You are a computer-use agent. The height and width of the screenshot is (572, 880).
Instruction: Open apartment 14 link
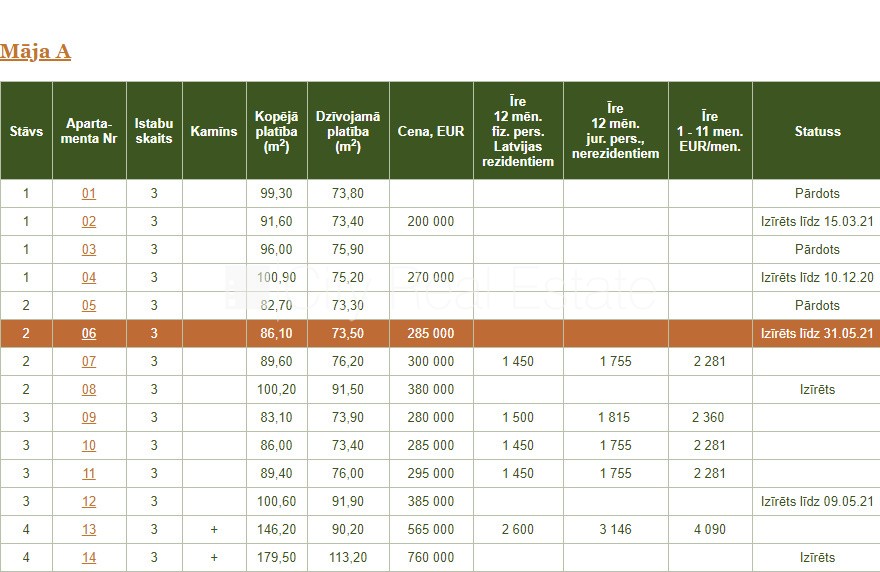pyautogui.click(x=89, y=558)
